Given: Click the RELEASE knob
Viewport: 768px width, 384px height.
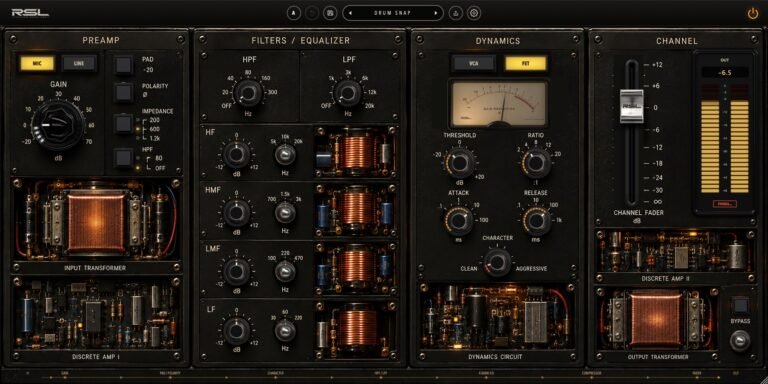Looking at the screenshot, I should (x=537, y=221).
